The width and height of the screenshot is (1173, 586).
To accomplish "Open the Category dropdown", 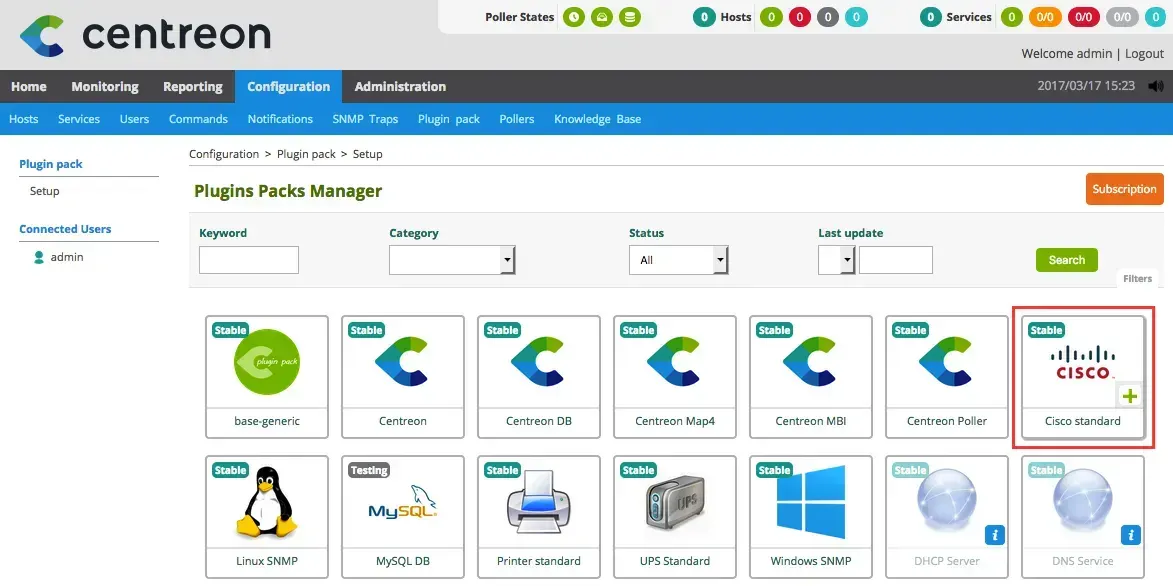I will 452,260.
